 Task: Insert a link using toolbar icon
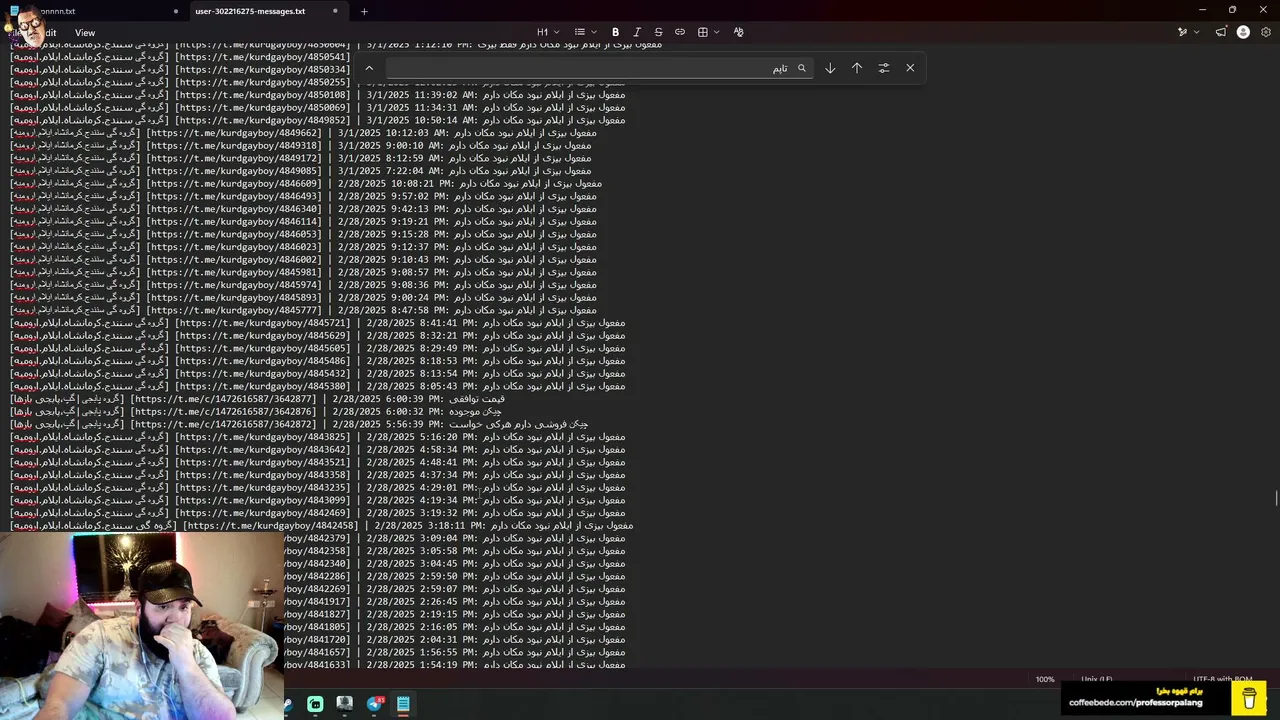point(680,32)
